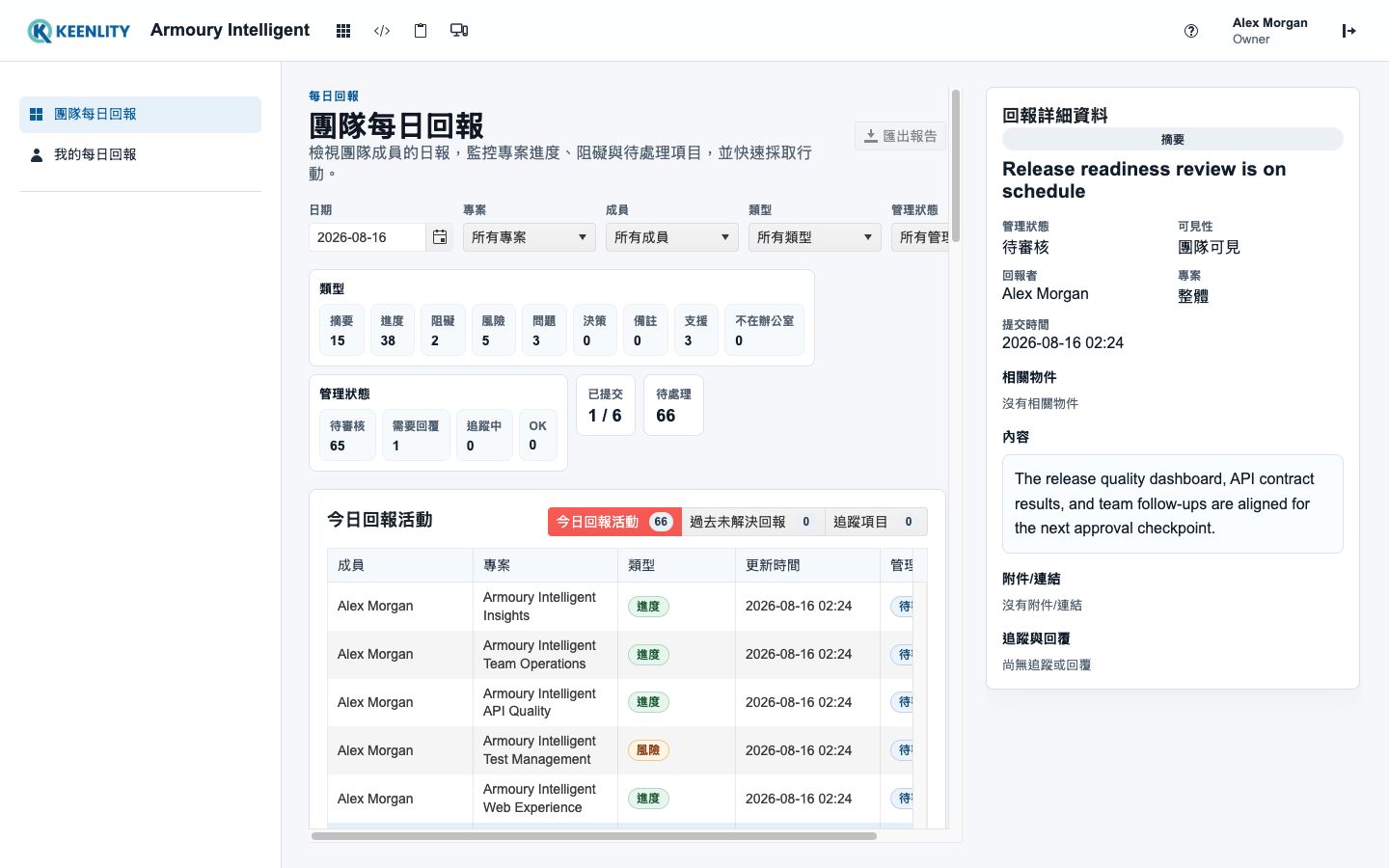The width and height of the screenshot is (1389, 868).
Task: Open 團隊每日回報 in the sidebar
Action: 140,114
